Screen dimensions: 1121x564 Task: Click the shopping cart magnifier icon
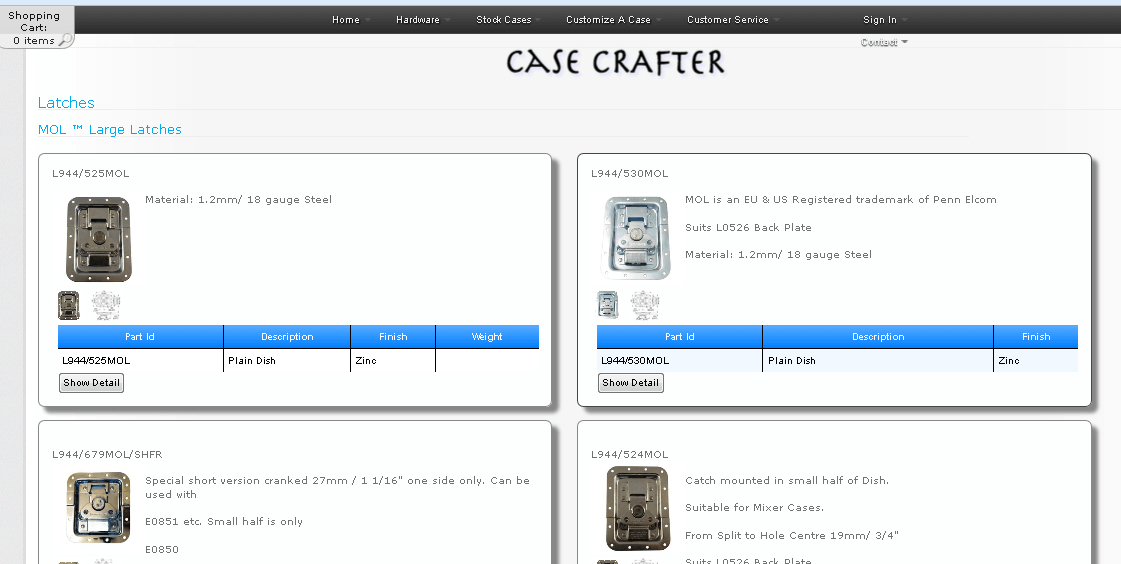tap(65, 41)
